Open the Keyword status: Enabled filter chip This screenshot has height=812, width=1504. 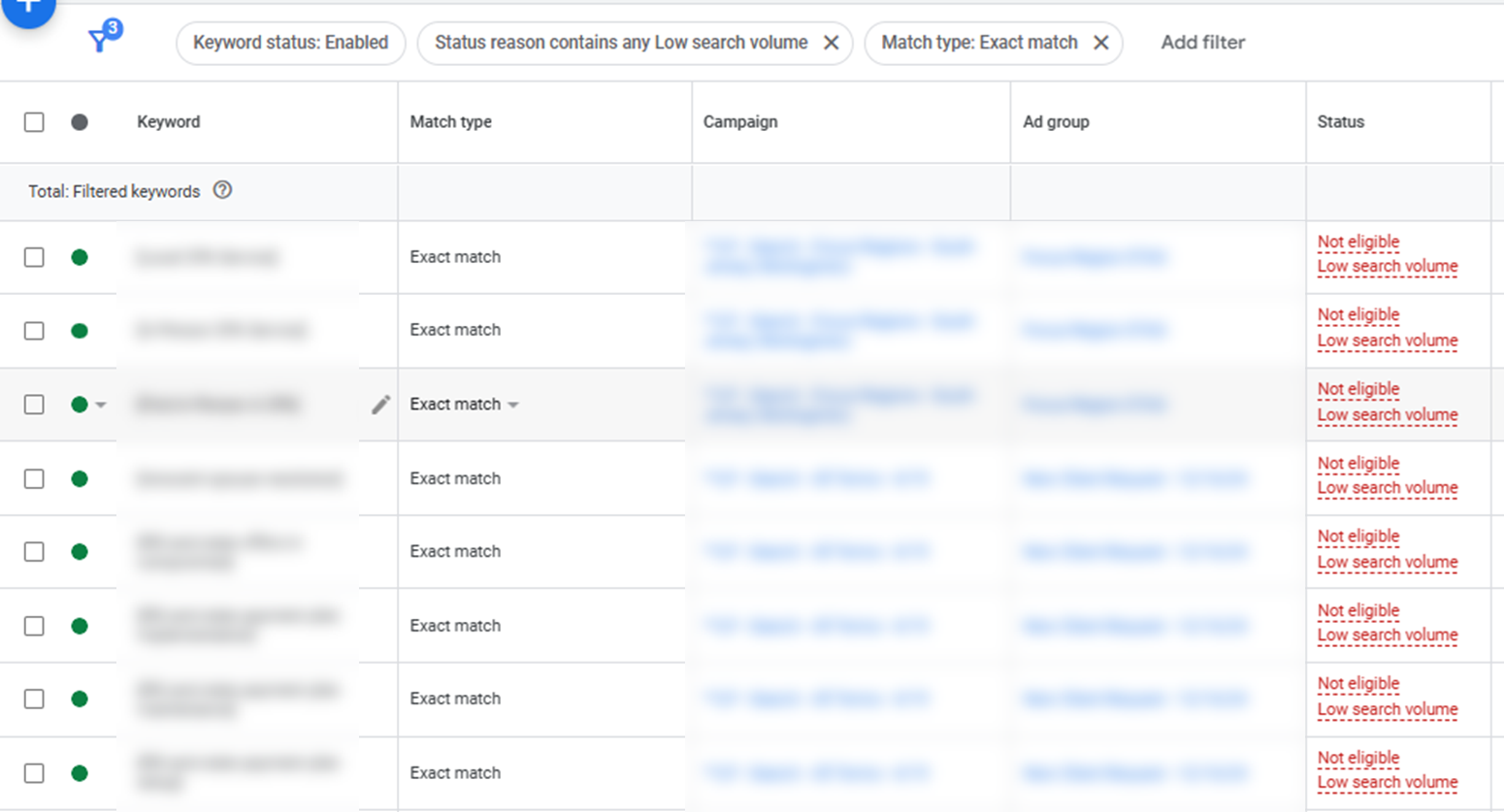point(290,43)
